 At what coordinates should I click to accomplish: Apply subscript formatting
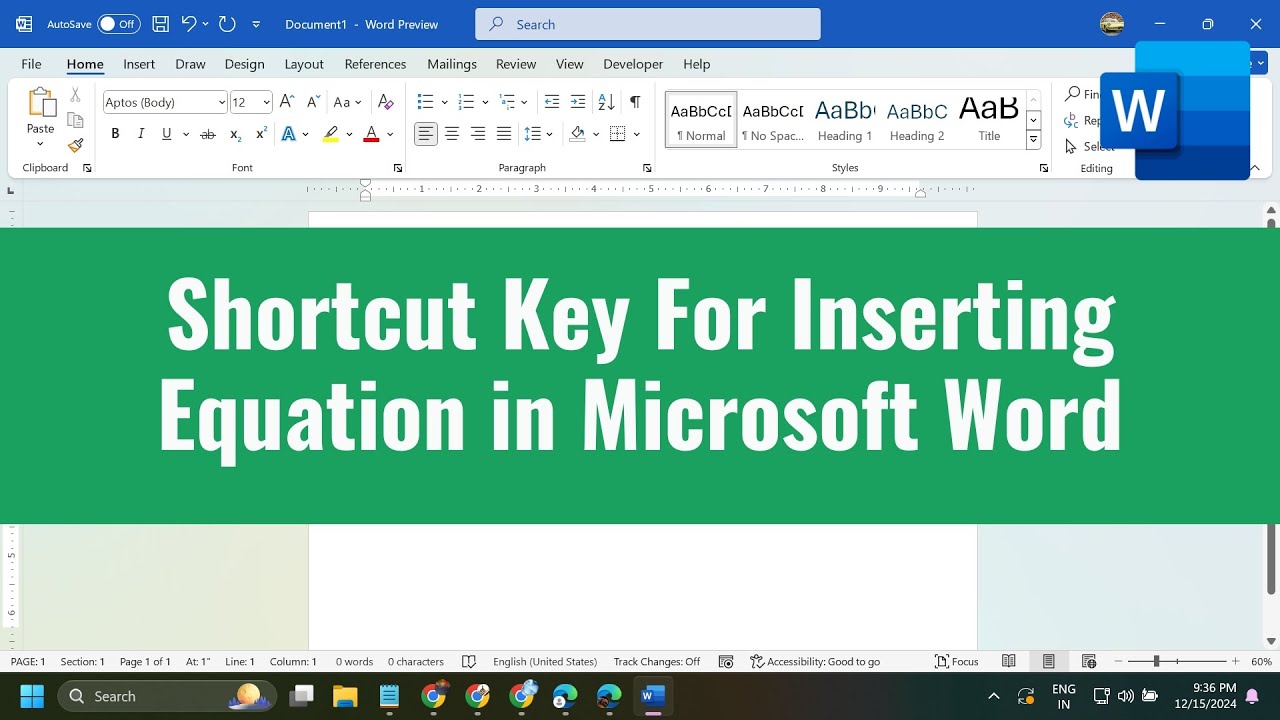[235, 134]
